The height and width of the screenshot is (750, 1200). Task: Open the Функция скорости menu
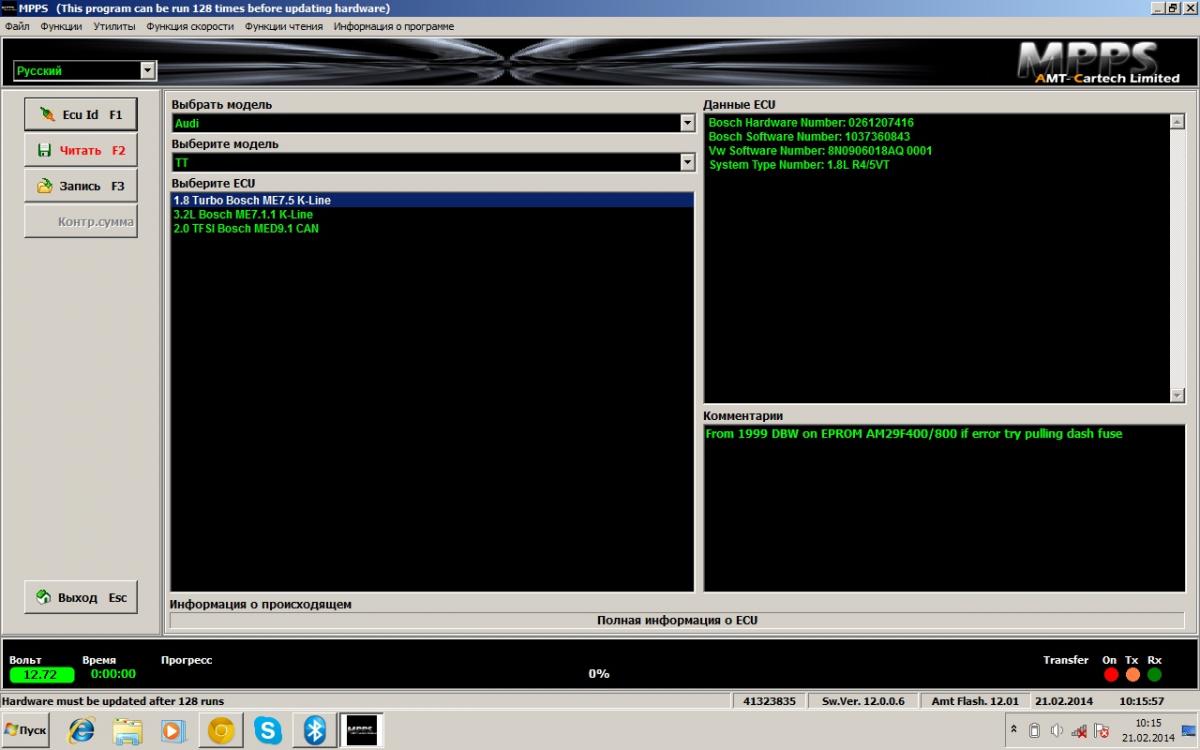190,26
